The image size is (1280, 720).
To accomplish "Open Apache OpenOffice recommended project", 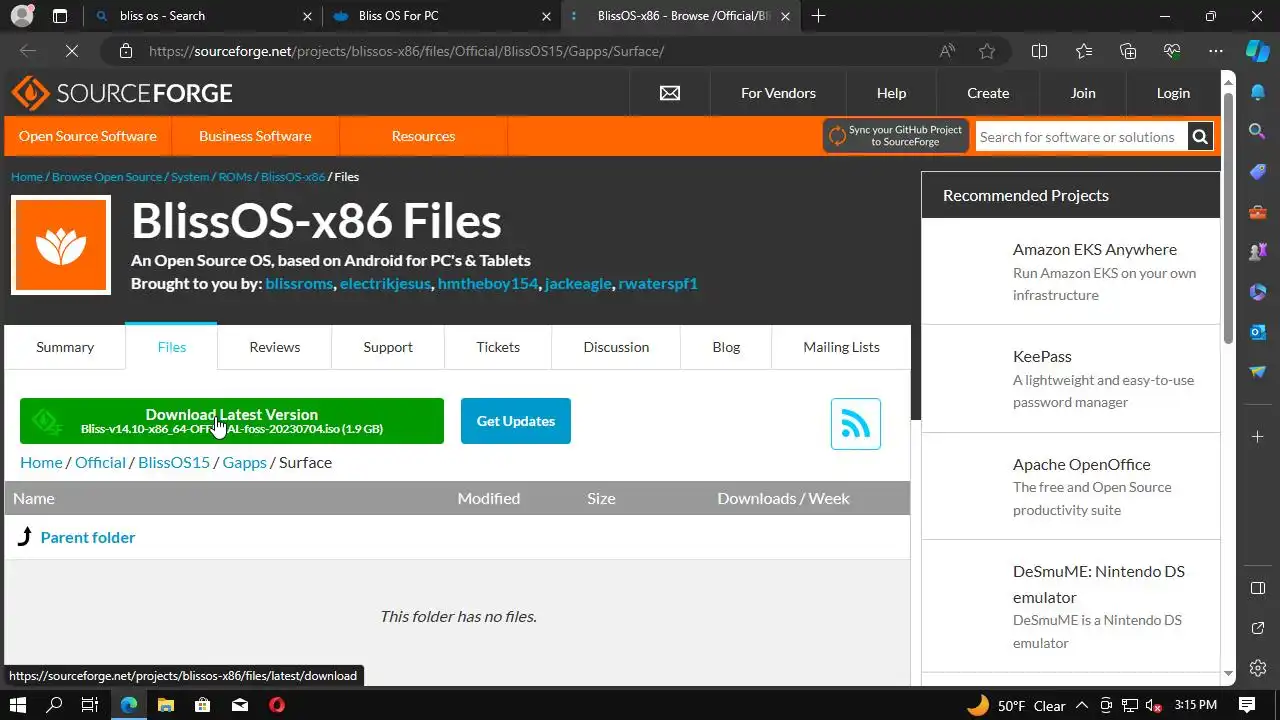I will click(1082, 464).
